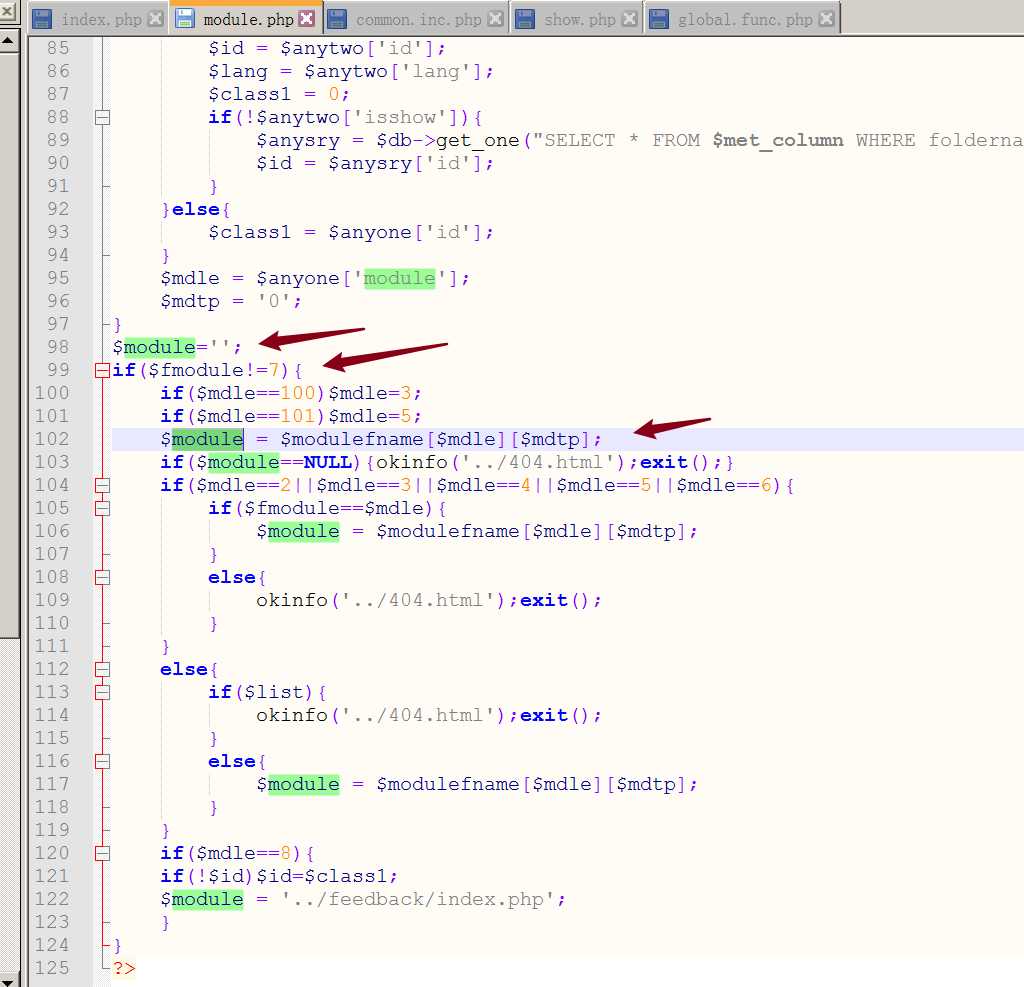1024x987 pixels.
Task: Click line number 125 in the margin
Action: 52,968
